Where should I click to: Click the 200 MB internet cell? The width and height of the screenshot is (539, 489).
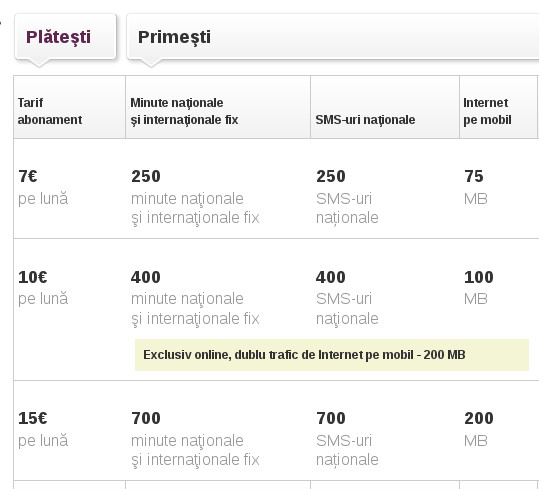click(478, 429)
